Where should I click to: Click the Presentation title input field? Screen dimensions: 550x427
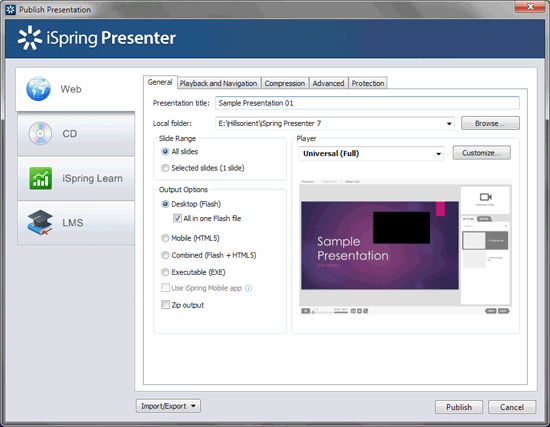[x=367, y=103]
